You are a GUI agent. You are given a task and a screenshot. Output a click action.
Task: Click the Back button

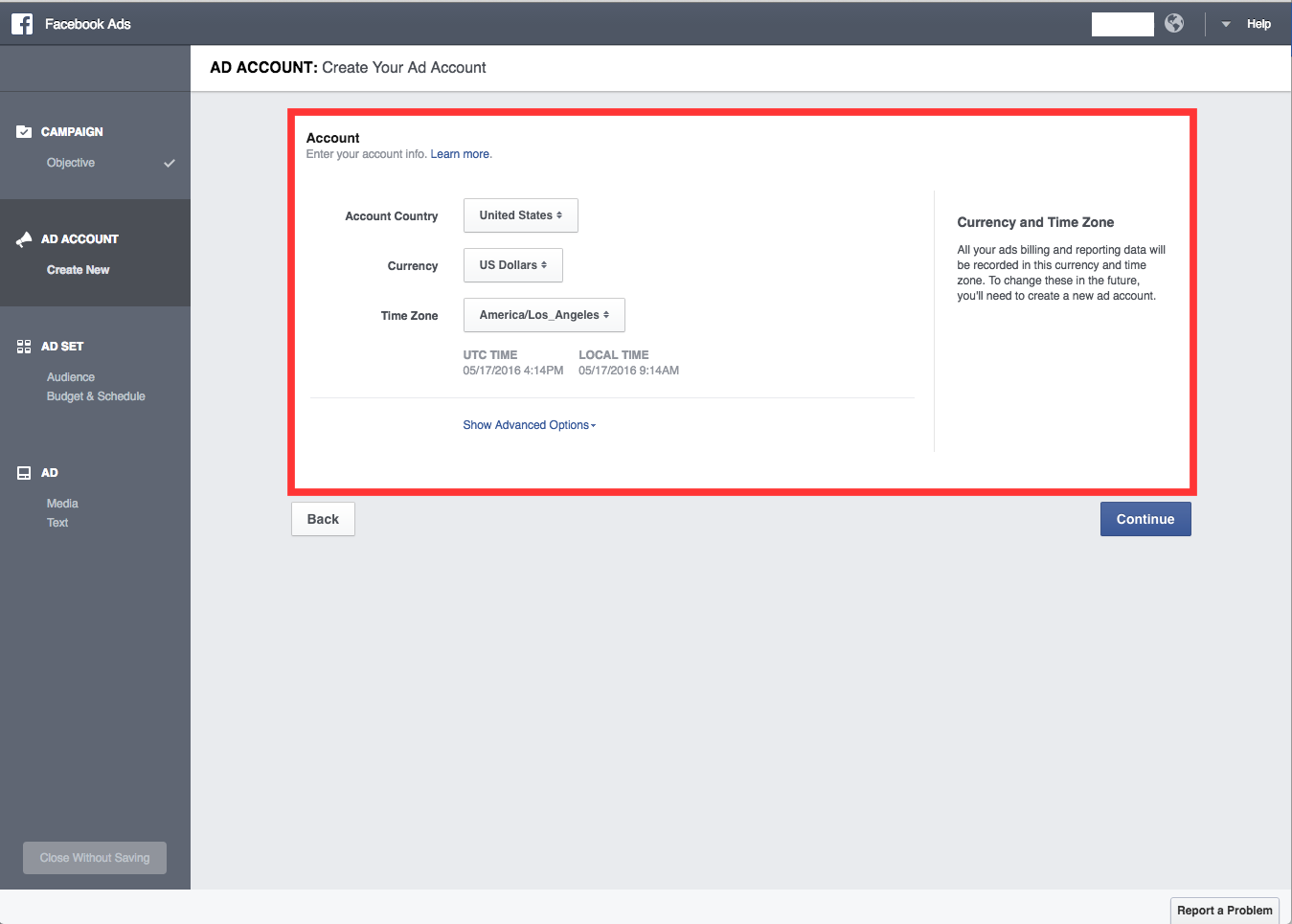[323, 519]
